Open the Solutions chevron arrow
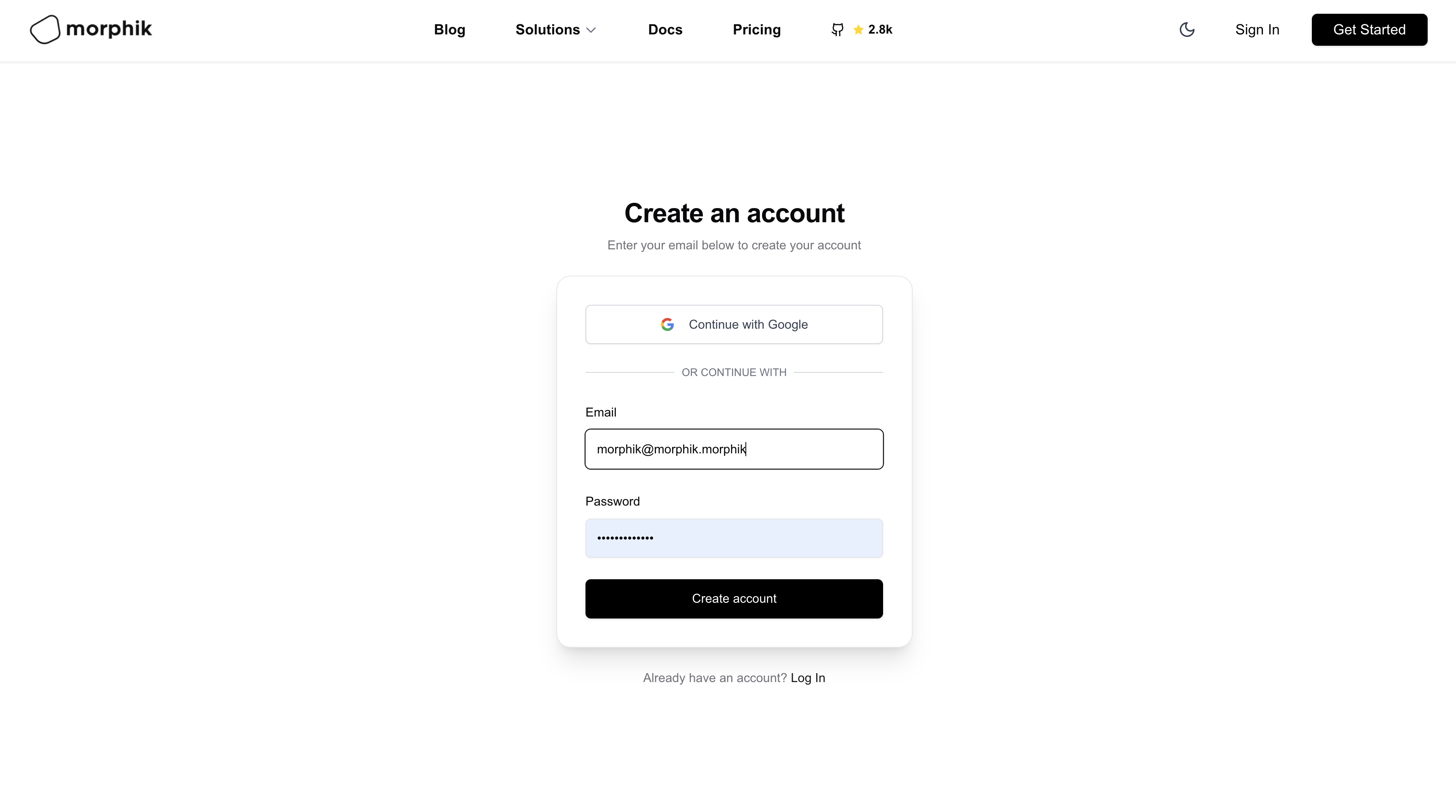The width and height of the screenshot is (1456, 812). coord(591,30)
